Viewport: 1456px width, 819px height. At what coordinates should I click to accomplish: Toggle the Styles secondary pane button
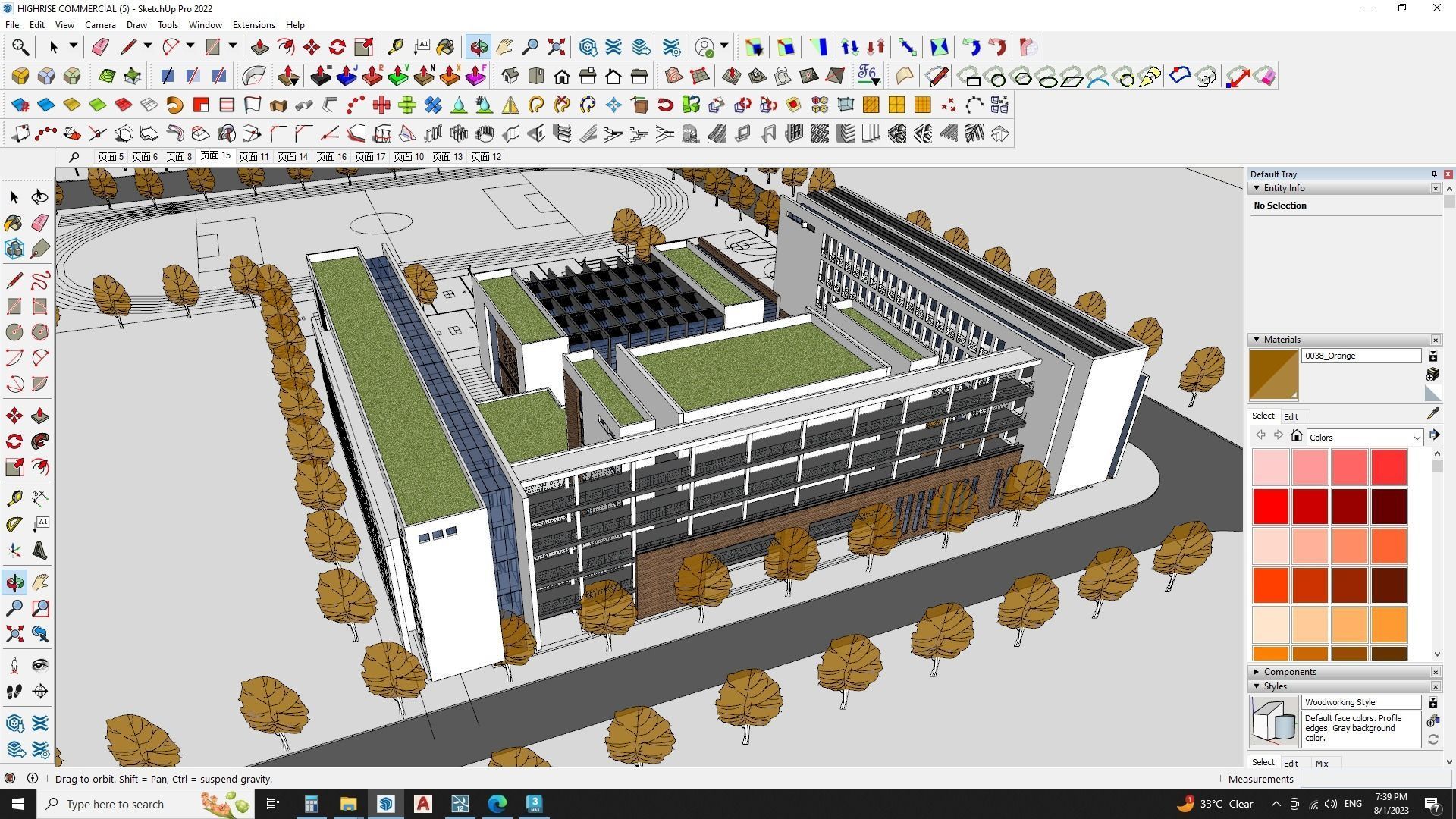tap(1433, 702)
